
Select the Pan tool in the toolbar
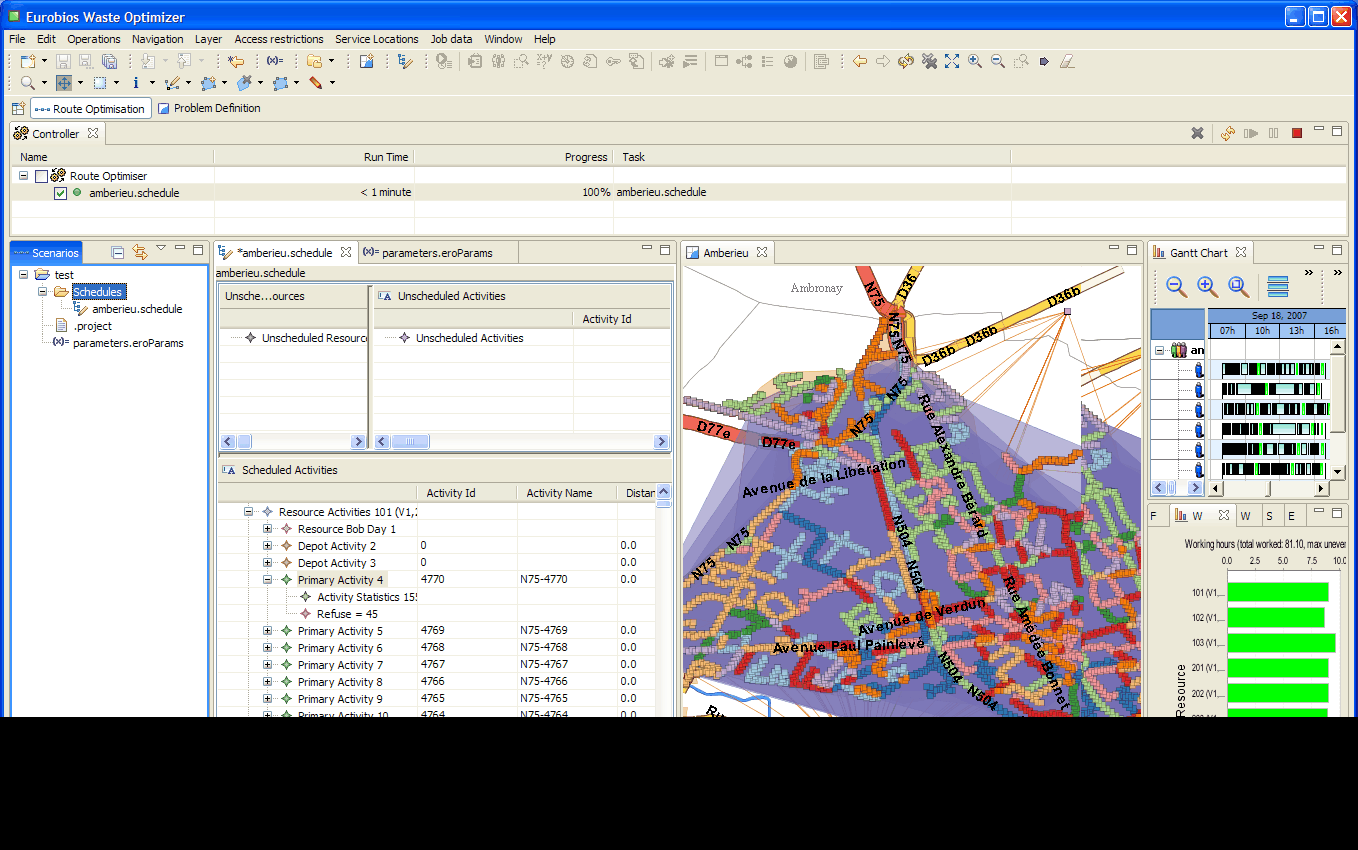pos(65,82)
